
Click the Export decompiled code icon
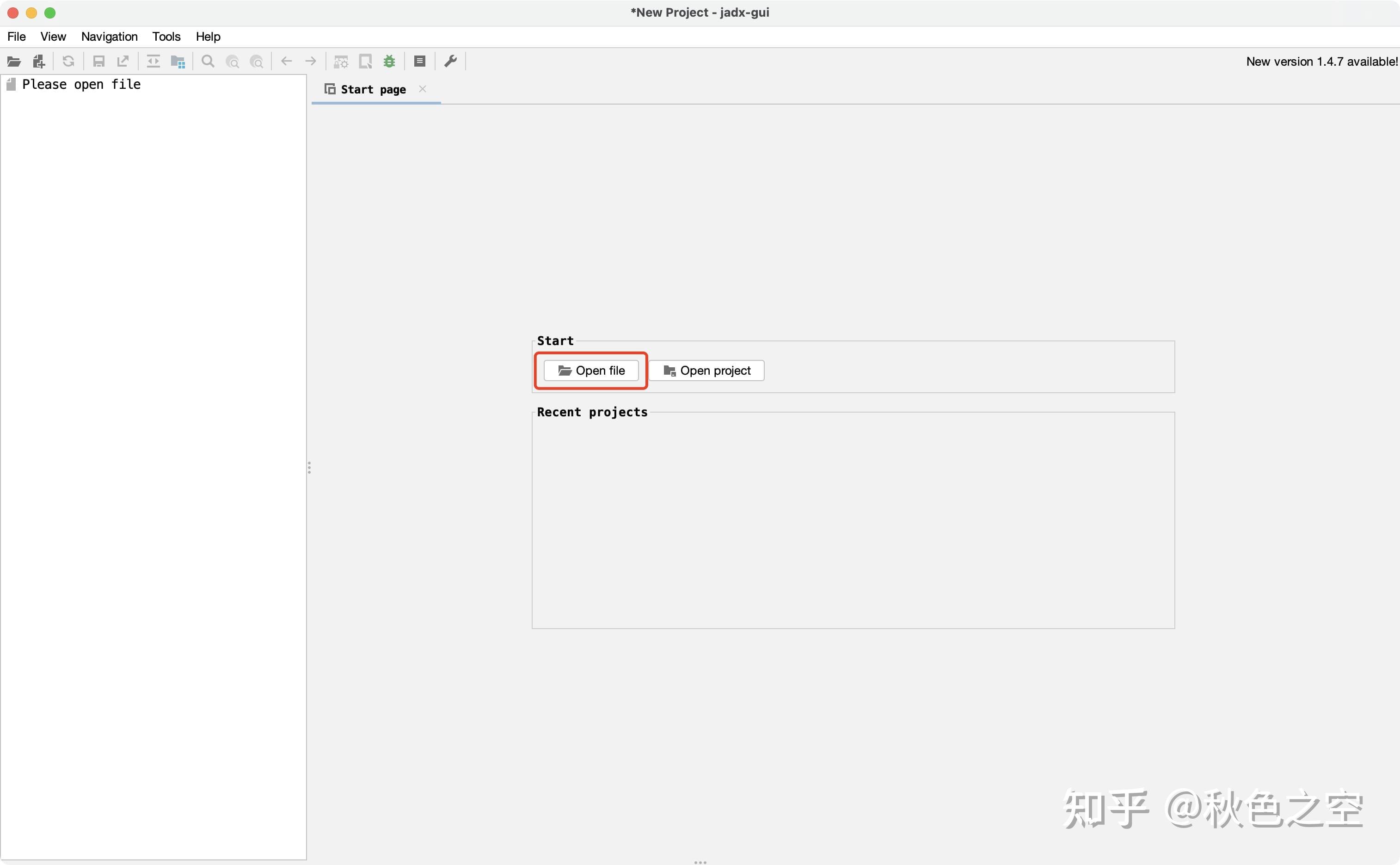coord(123,61)
